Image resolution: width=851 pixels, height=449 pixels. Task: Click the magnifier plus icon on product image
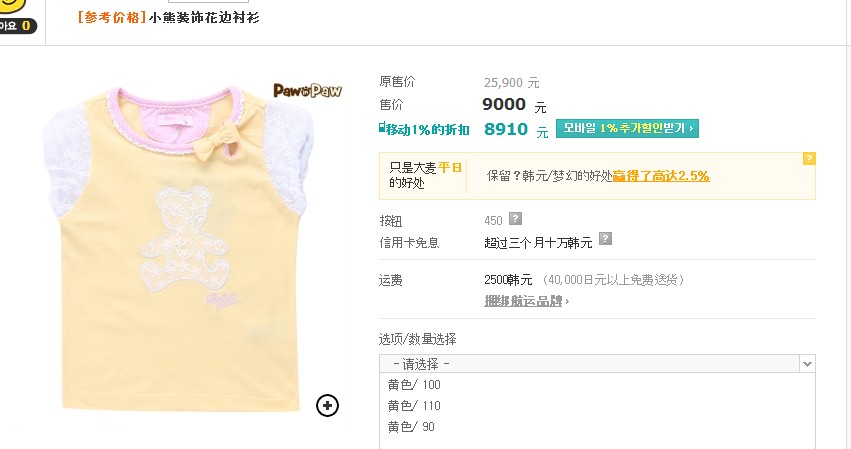click(327, 406)
